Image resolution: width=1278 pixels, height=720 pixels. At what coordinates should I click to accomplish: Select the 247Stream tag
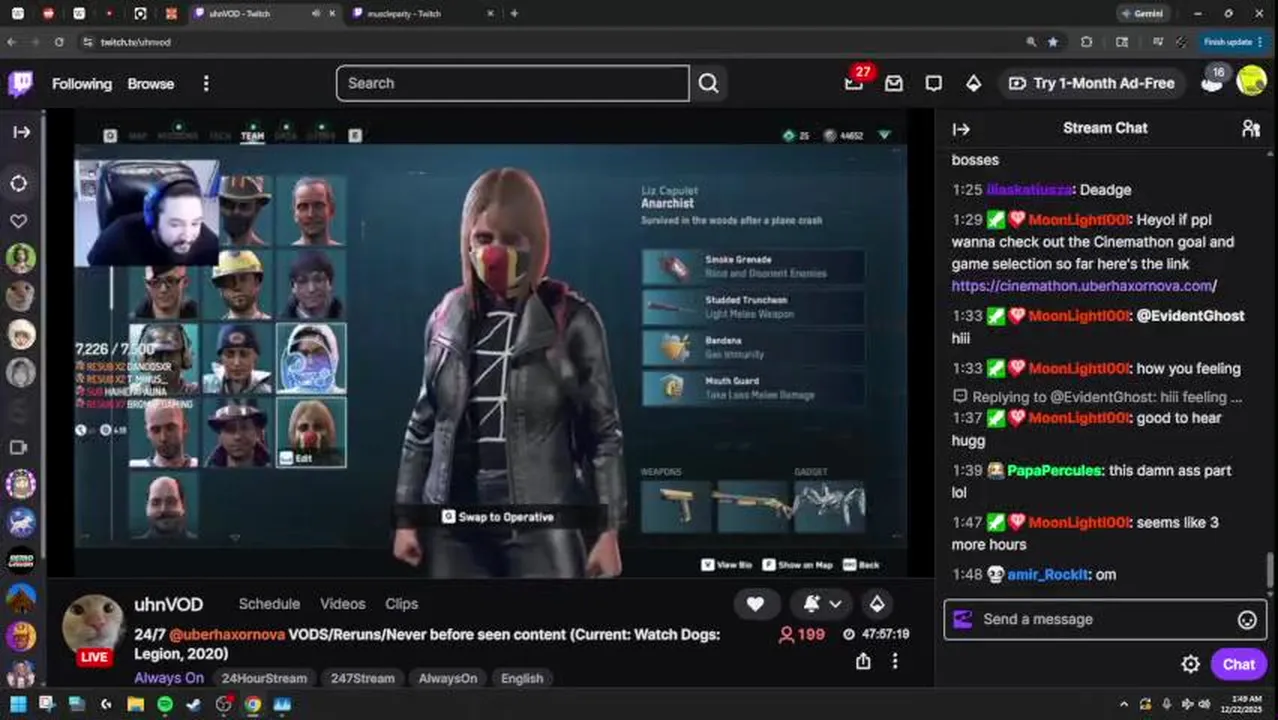[x=362, y=678]
